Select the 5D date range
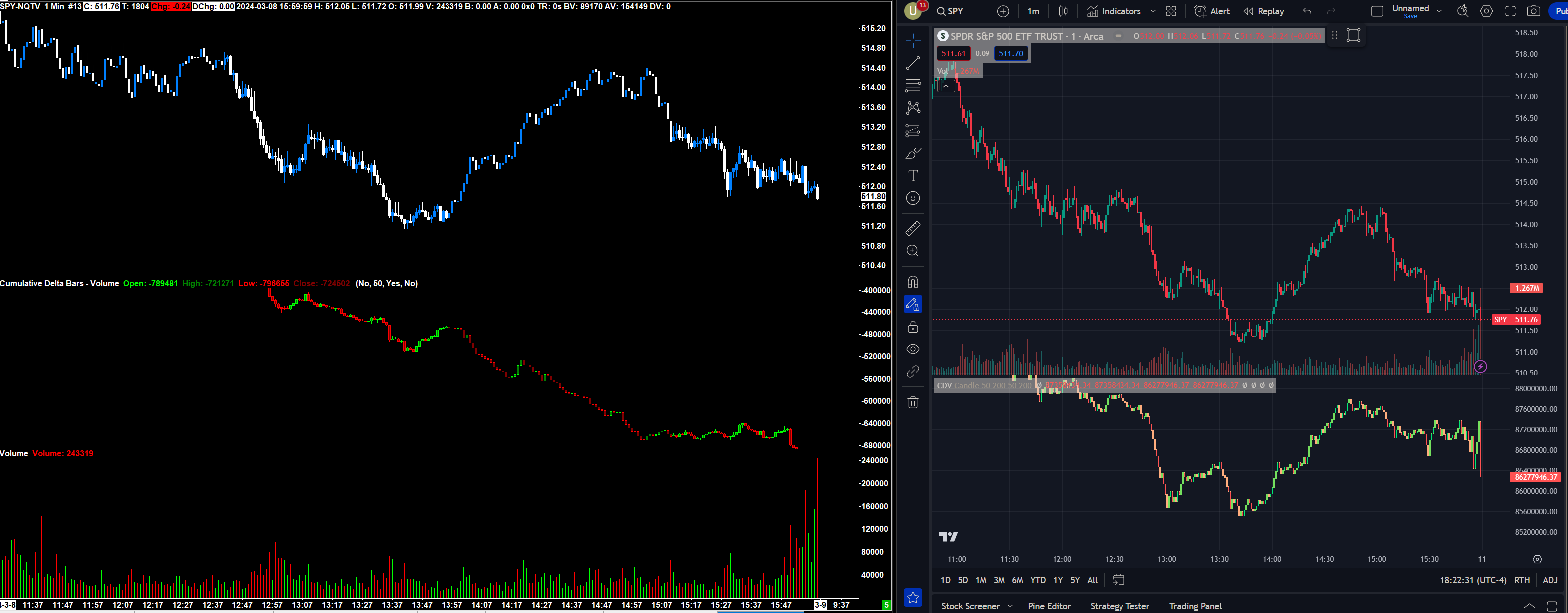 pyautogui.click(x=962, y=580)
